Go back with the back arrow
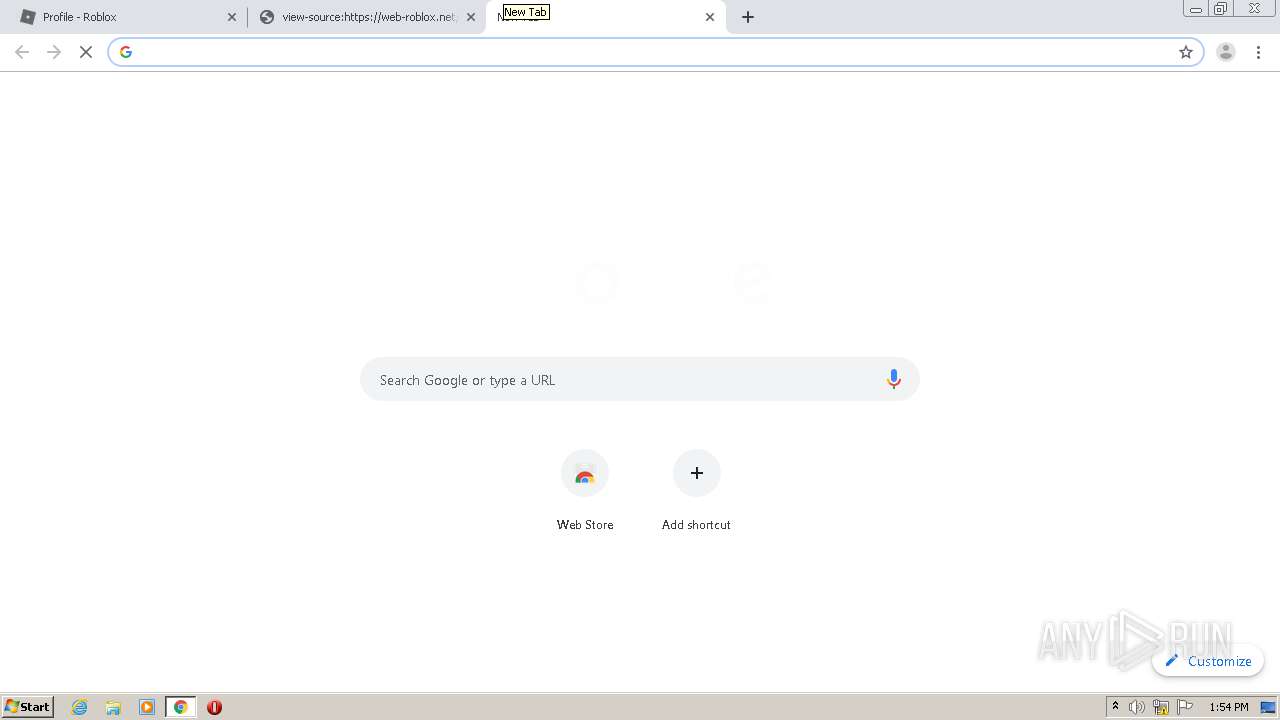Image resolution: width=1280 pixels, height=720 pixels. pyautogui.click(x=22, y=52)
